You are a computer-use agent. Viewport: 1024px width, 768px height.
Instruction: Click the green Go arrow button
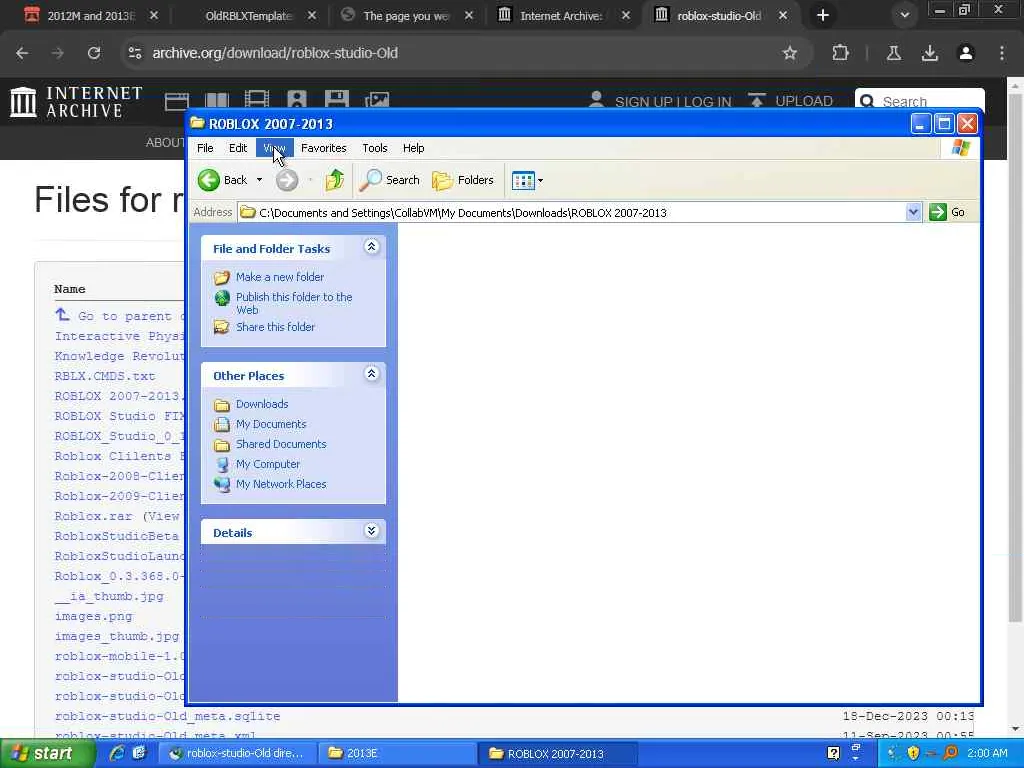[938, 212]
